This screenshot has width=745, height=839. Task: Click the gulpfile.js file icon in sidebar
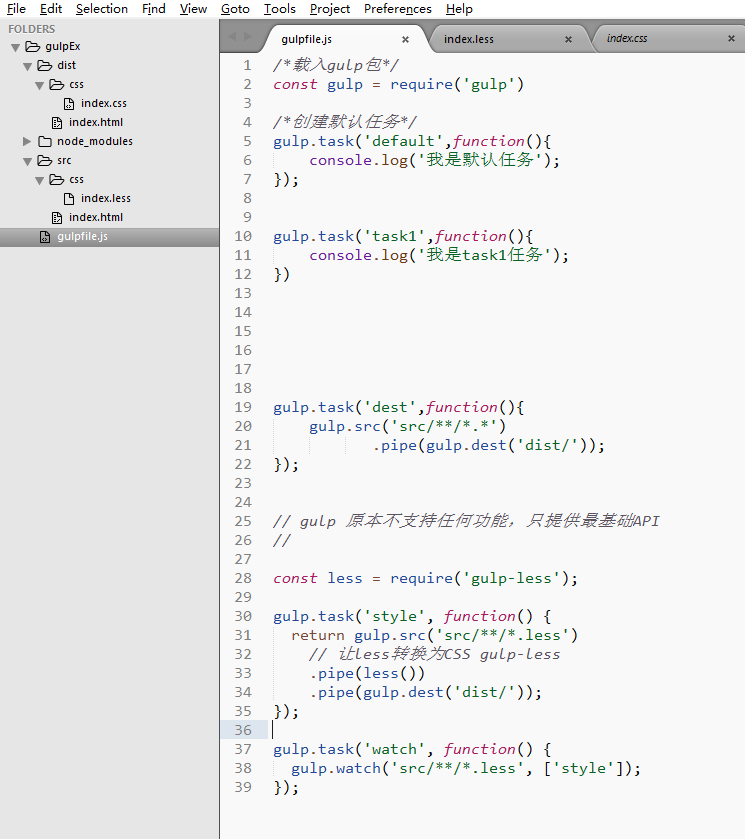[45, 237]
